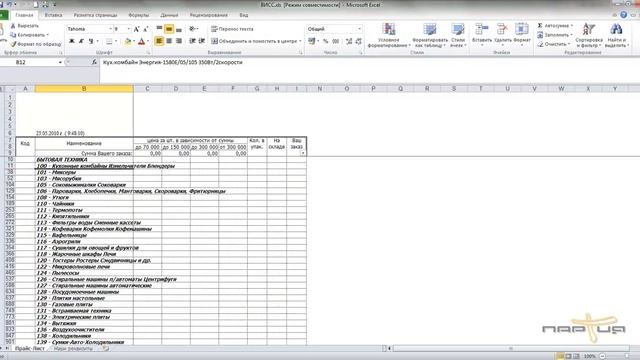Toggle bold (Ж) formatting
Viewport: 640px width, 360px height.
[72, 41]
